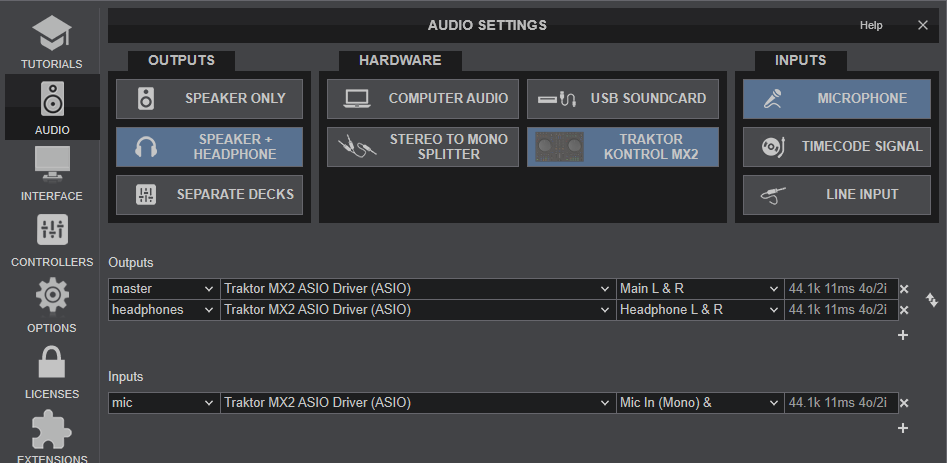Click the Help link in title bar

coord(871,25)
